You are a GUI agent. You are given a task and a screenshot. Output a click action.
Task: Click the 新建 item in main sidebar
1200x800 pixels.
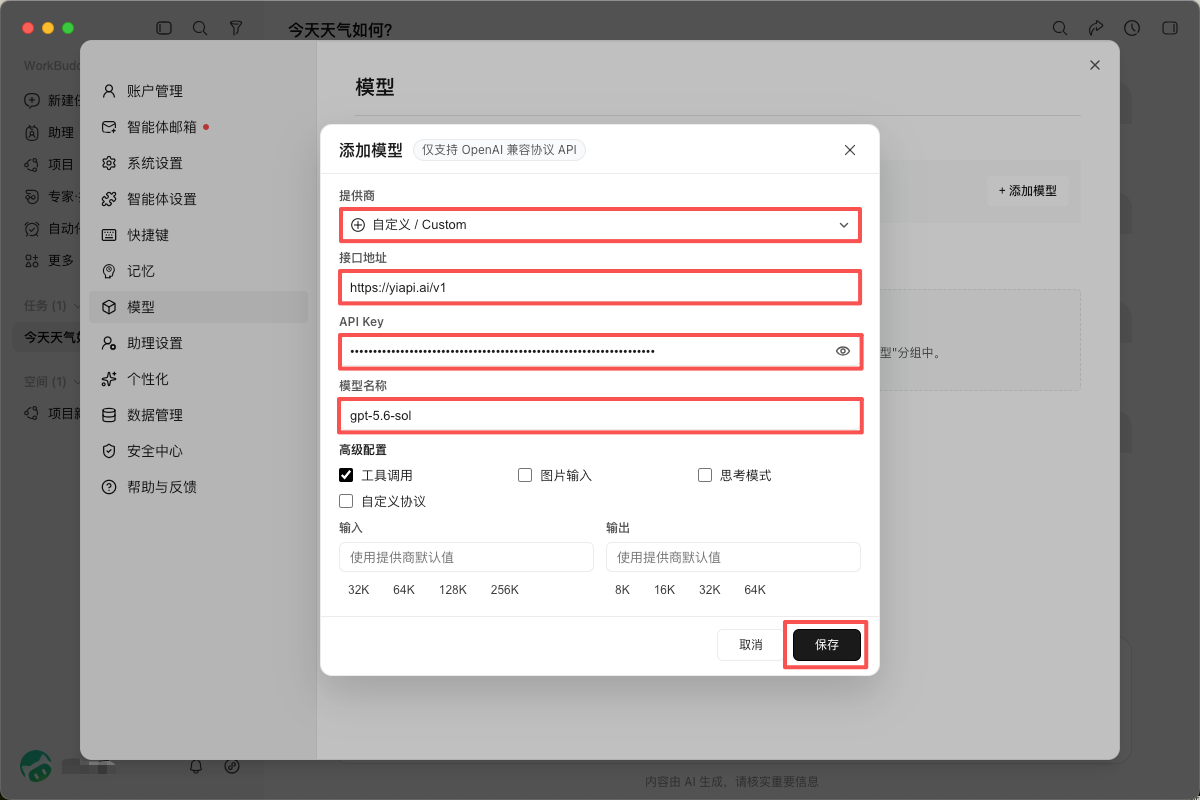(x=50, y=100)
